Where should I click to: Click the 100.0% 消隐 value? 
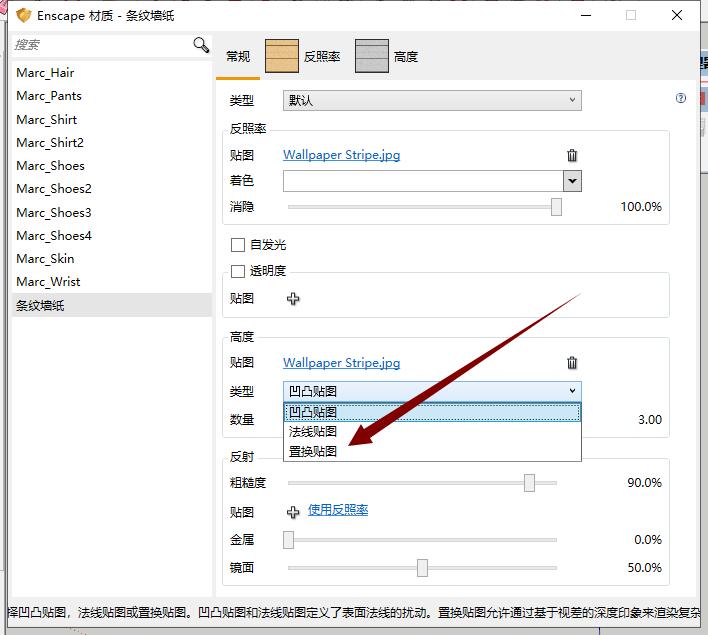(641, 207)
